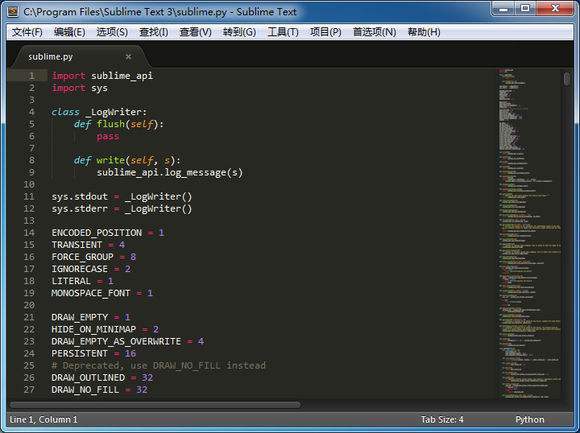This screenshot has height=433, width=580.
Task: Click the 'MONOSPACE_FONT = 1' line
Action: (102, 293)
